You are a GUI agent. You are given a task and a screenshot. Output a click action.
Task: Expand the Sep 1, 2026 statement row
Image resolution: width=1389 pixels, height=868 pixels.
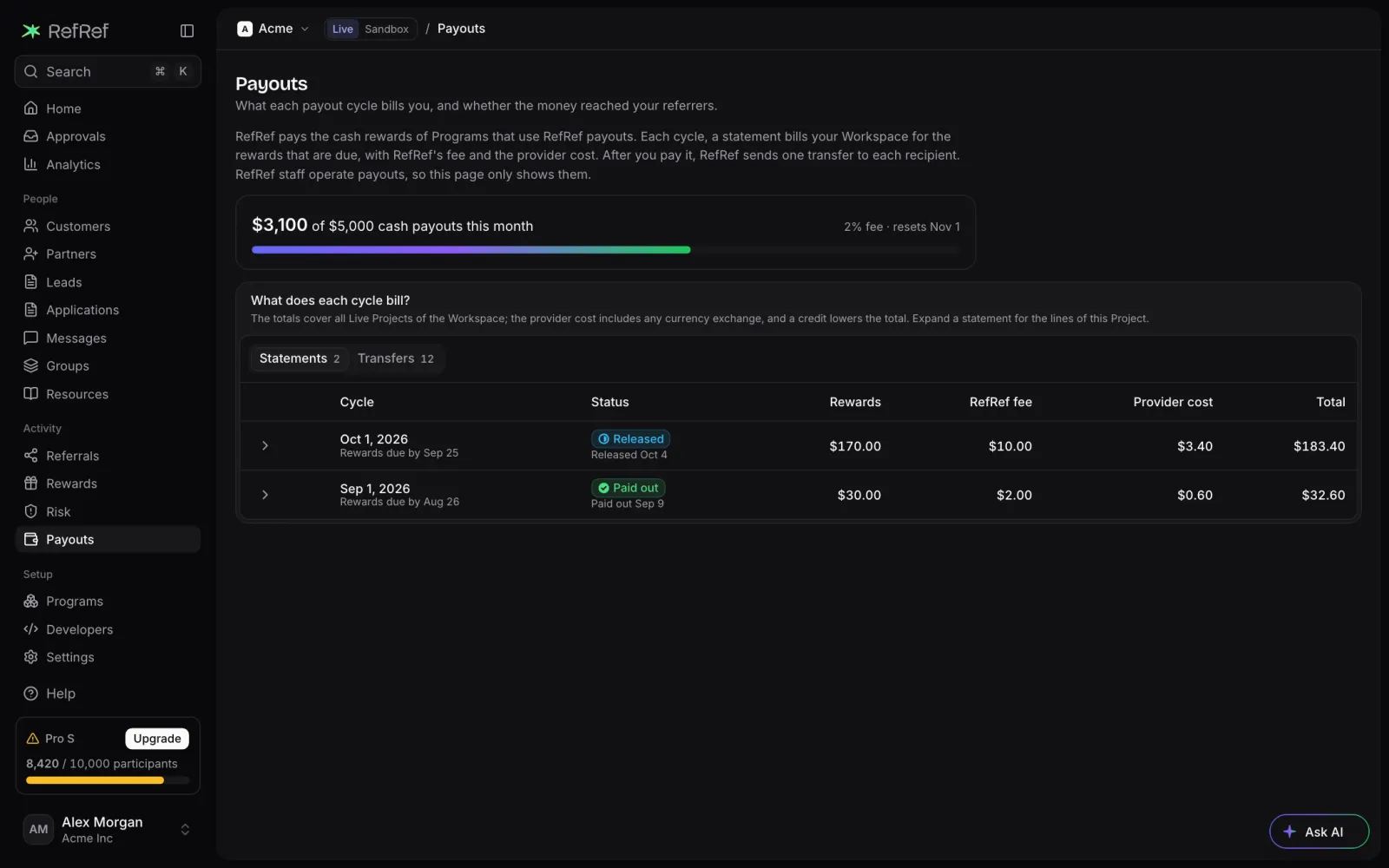pos(266,495)
